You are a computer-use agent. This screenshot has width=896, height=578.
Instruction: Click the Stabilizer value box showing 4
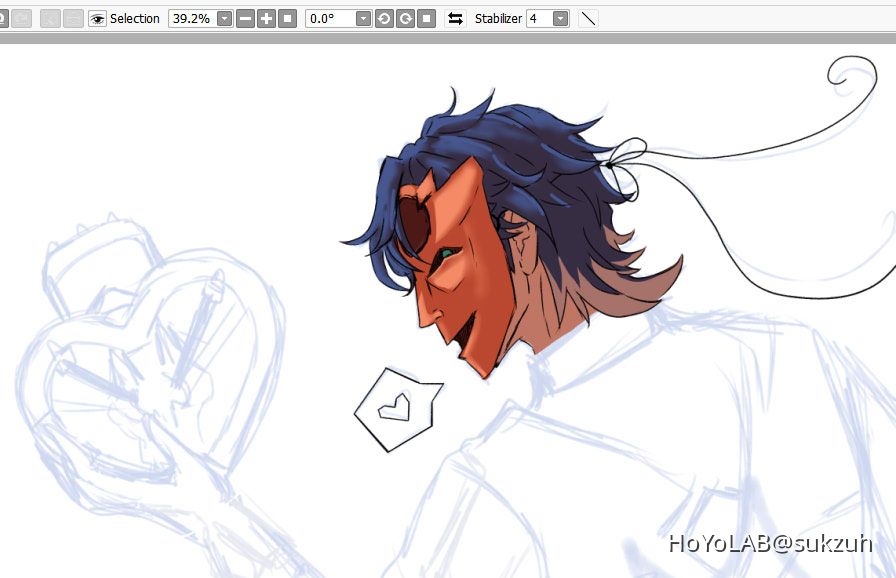[x=536, y=17]
